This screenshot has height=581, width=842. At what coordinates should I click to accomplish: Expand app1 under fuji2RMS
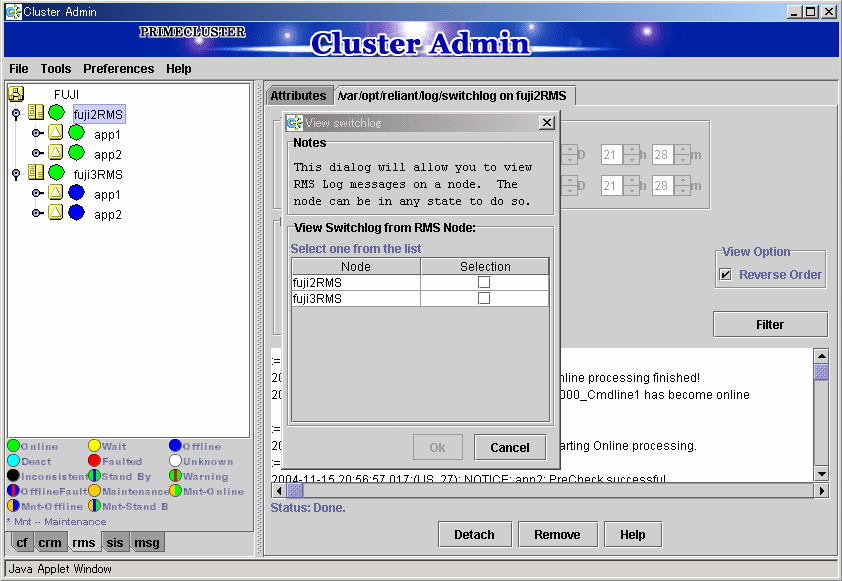pyautogui.click(x=37, y=133)
